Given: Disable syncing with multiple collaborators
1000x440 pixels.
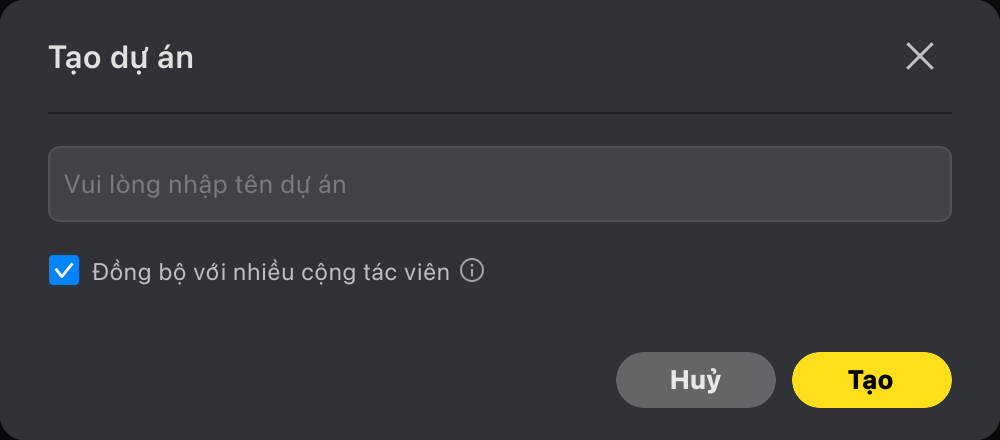Looking at the screenshot, I should pos(64,271).
